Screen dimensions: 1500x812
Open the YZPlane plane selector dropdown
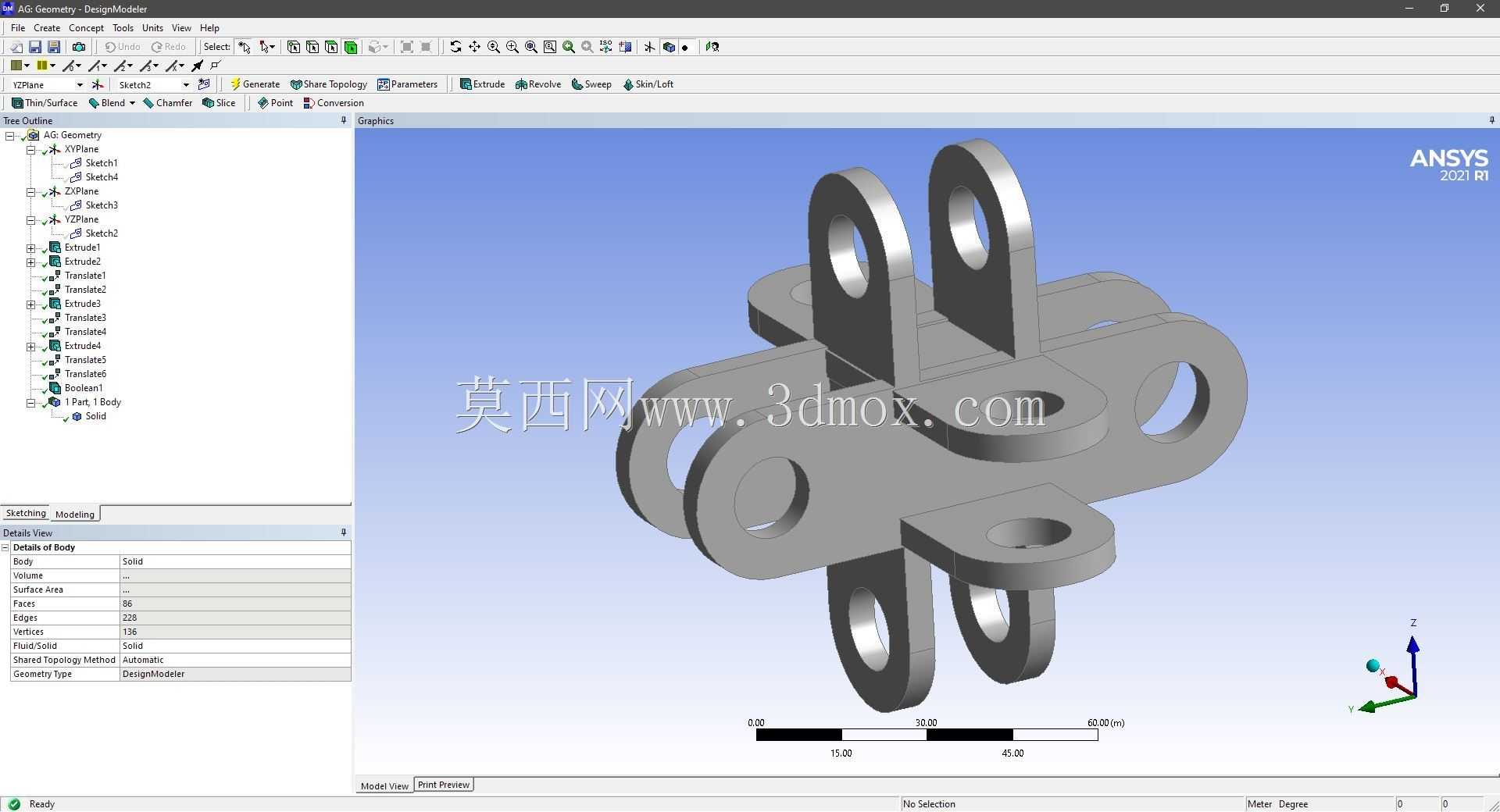pos(79,84)
